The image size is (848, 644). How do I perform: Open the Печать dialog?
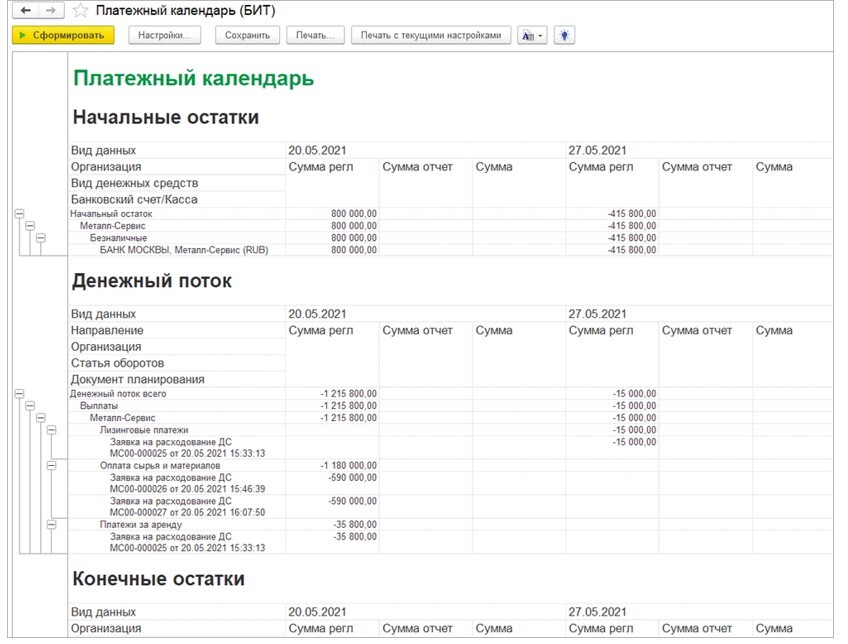point(316,34)
